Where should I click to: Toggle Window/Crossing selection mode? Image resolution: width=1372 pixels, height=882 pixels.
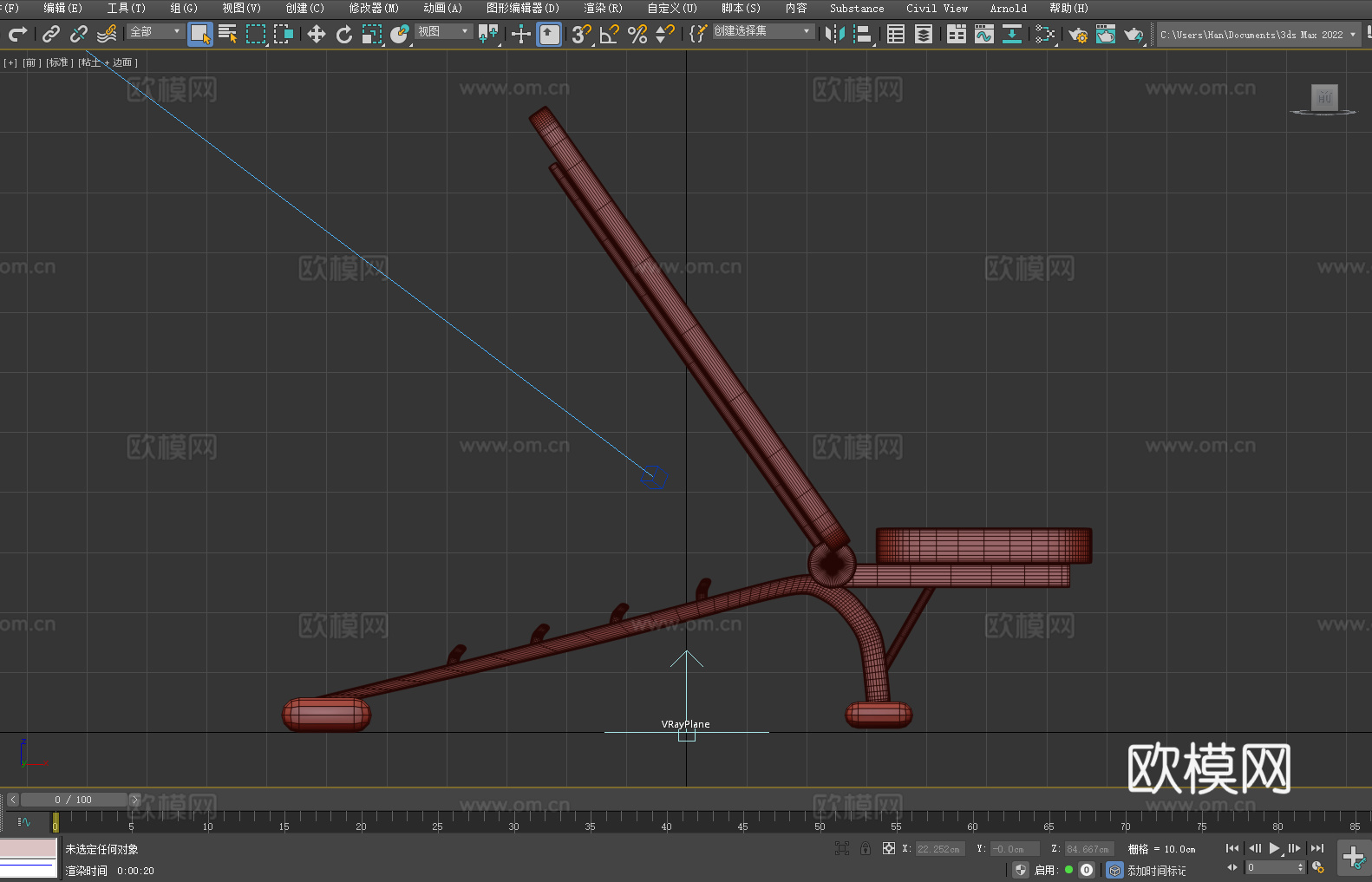click(284, 34)
